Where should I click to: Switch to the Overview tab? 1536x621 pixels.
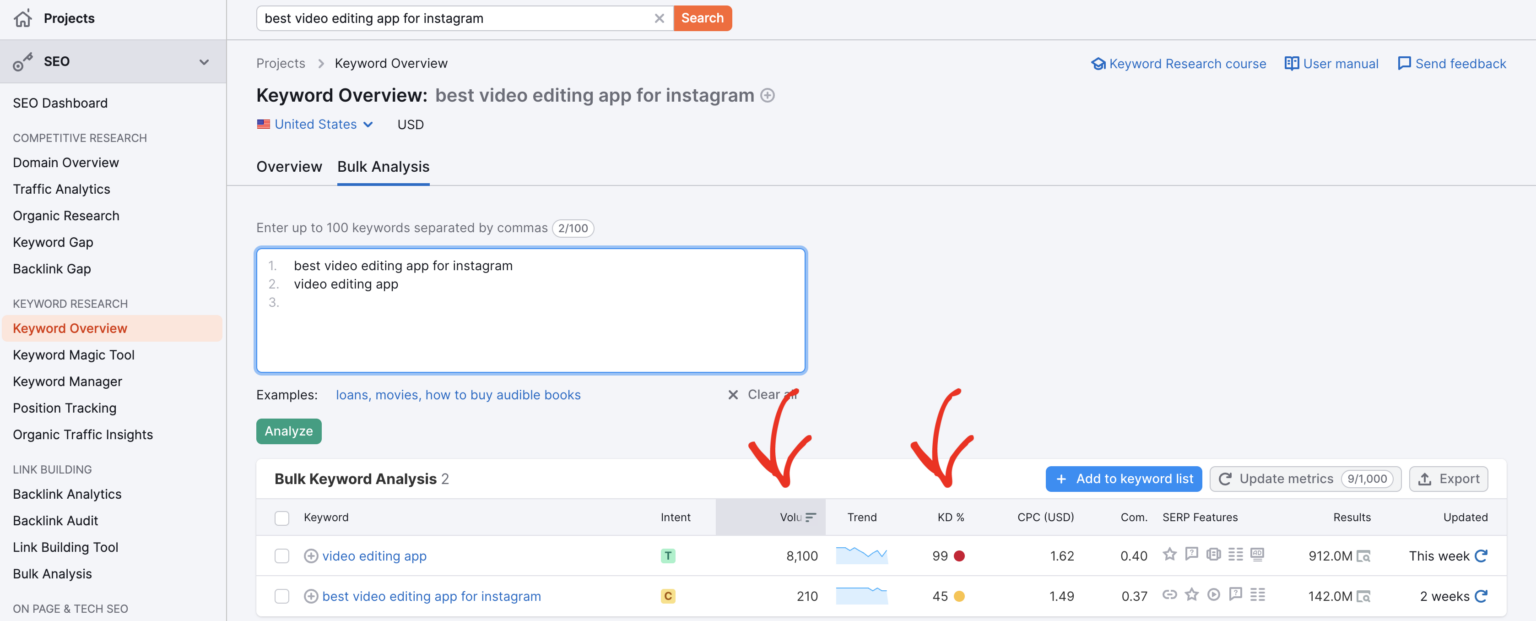(x=289, y=167)
